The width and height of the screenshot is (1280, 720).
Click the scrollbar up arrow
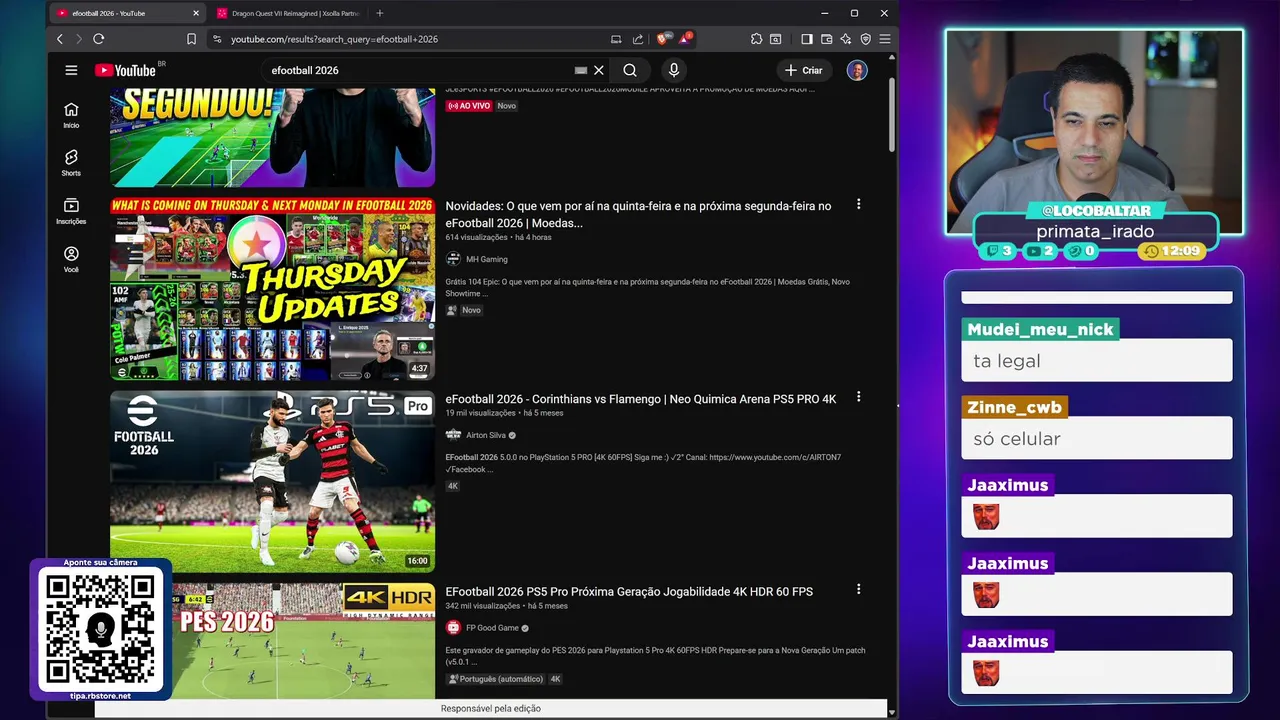[x=892, y=57]
